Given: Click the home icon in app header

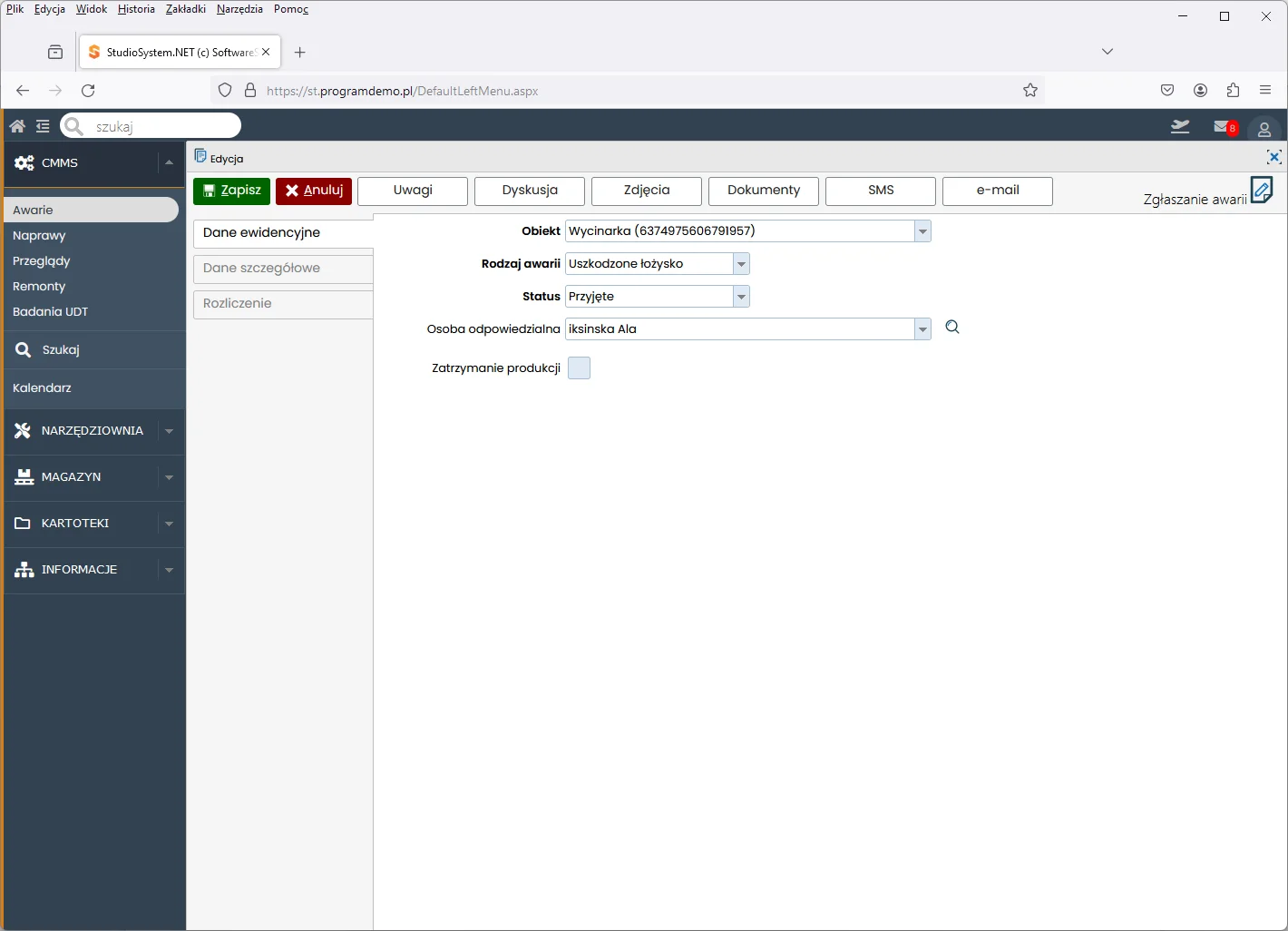Looking at the screenshot, I should [x=17, y=126].
